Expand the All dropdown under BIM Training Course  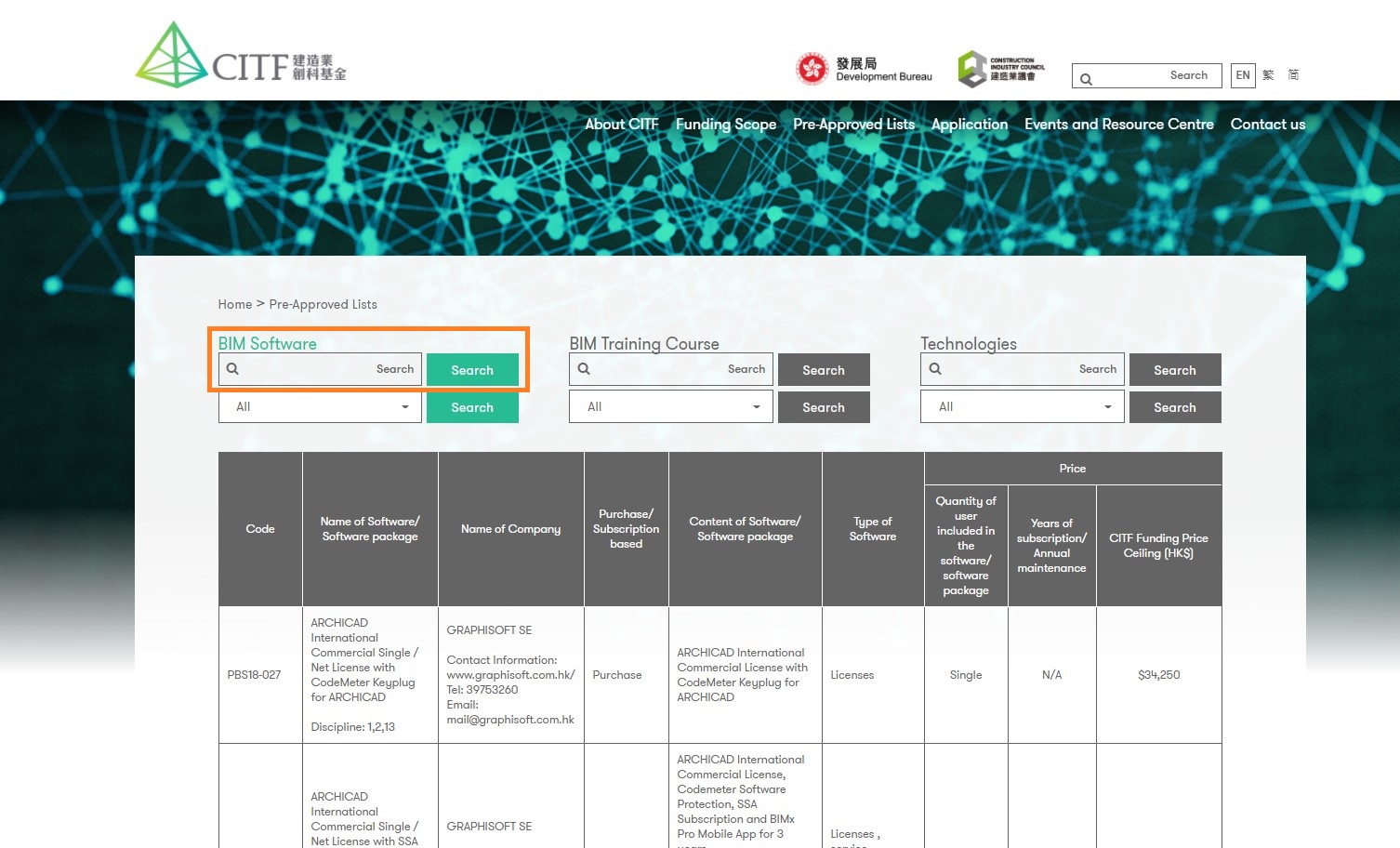[x=670, y=406]
